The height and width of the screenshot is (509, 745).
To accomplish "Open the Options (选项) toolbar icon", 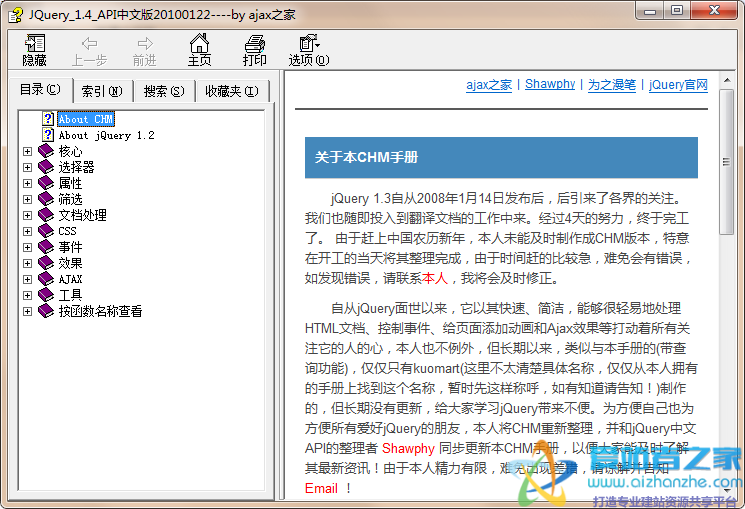I will [x=309, y=43].
